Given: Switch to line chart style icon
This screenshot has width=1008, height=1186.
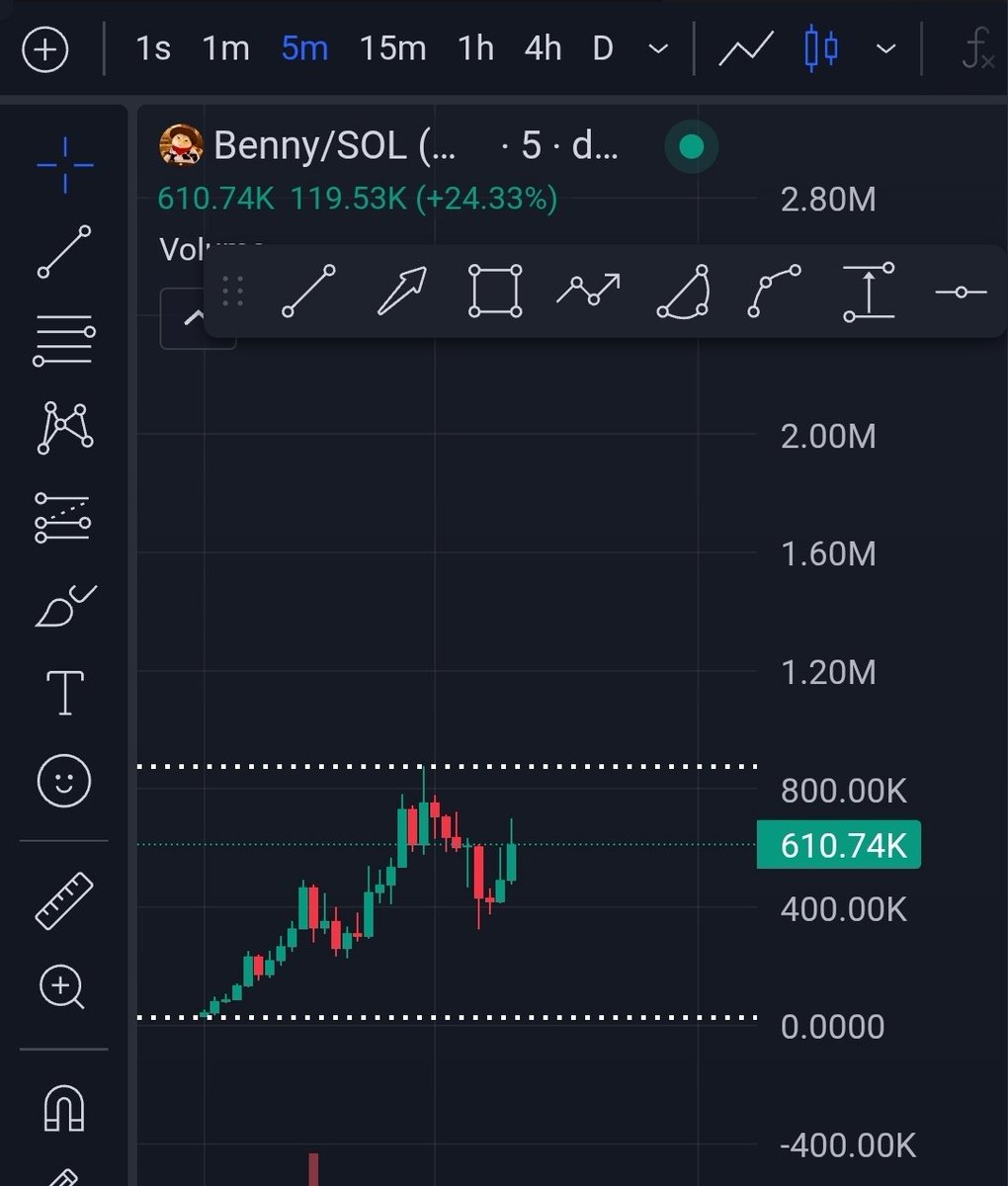Looking at the screenshot, I should coord(745,48).
